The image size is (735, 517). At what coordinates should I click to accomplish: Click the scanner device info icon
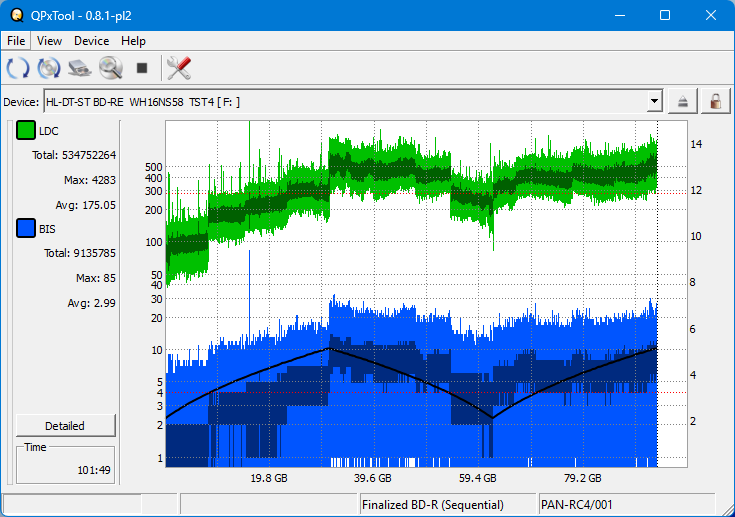pos(80,68)
